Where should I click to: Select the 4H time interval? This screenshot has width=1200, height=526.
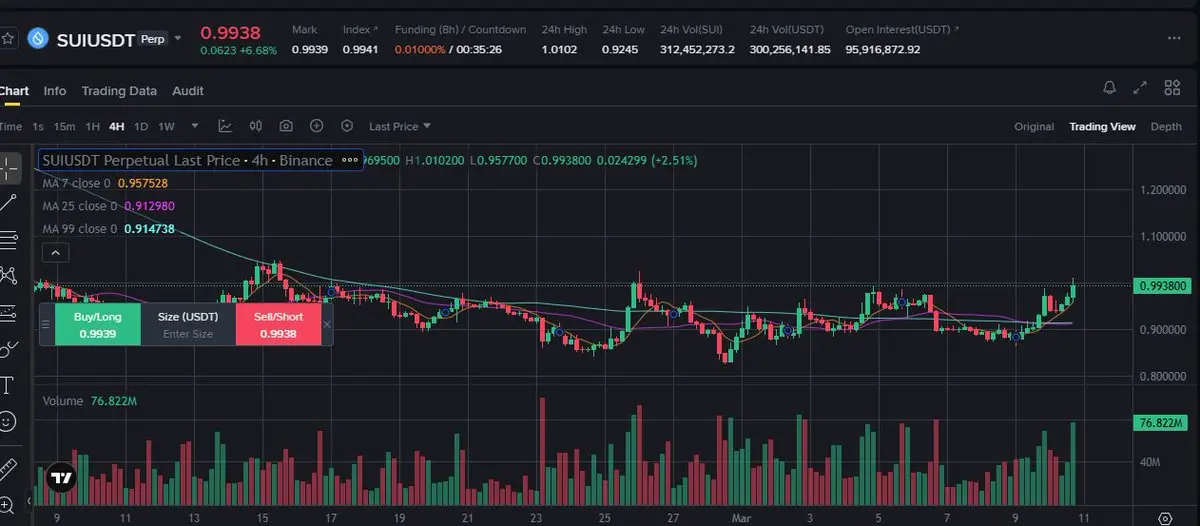click(x=117, y=126)
